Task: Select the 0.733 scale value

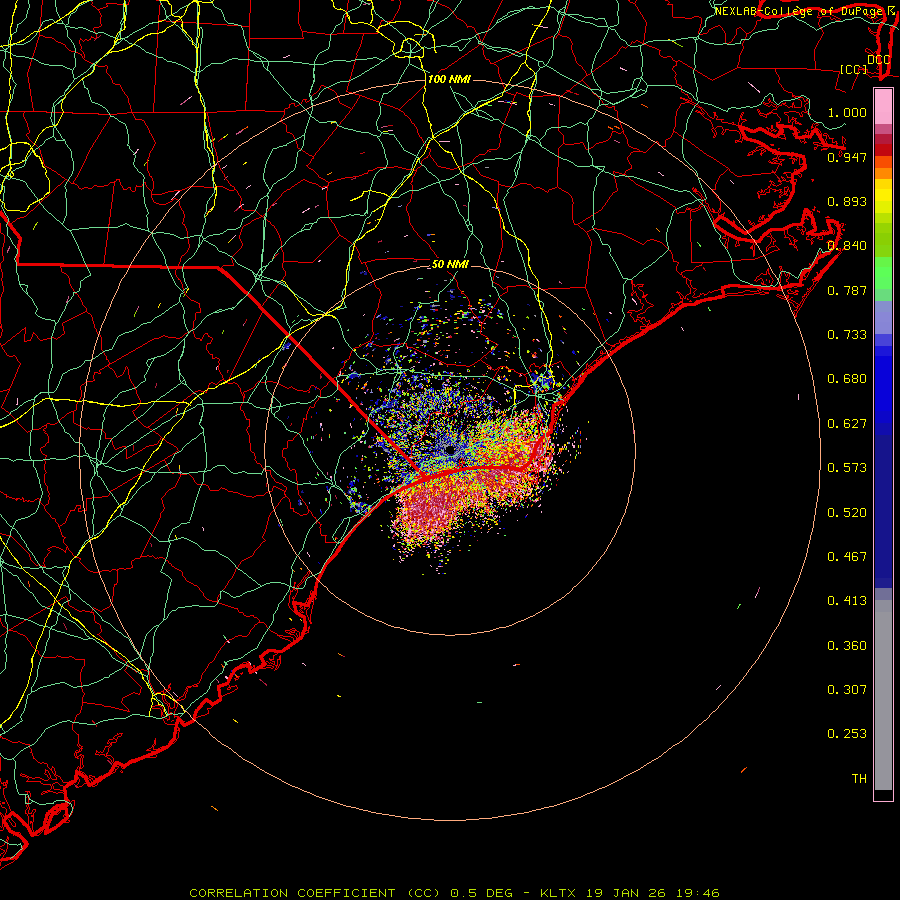Action: [847, 335]
